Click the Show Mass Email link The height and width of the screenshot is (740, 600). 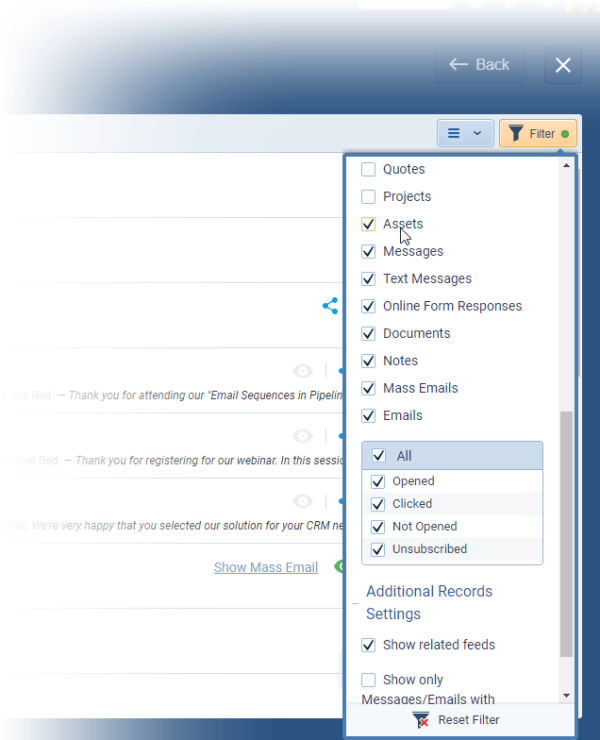tap(265, 567)
